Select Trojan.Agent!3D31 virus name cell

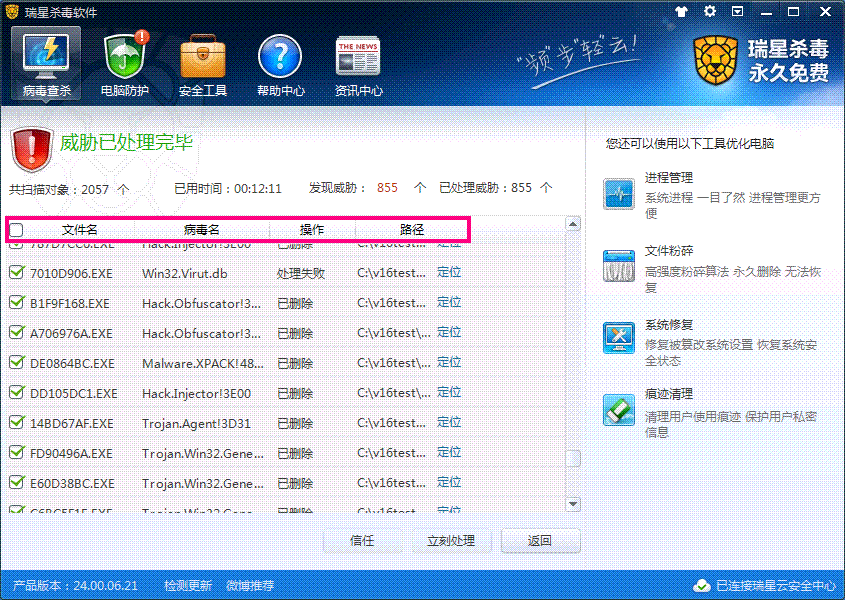click(196, 424)
